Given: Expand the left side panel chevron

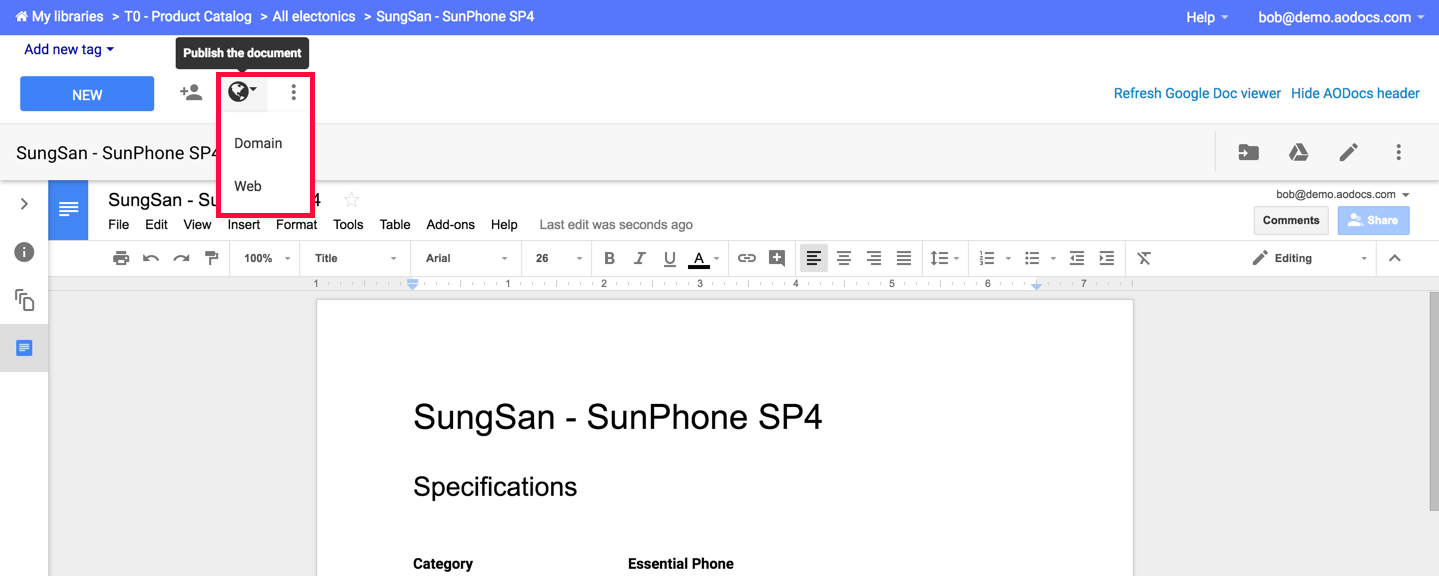Looking at the screenshot, I should click(x=24, y=204).
